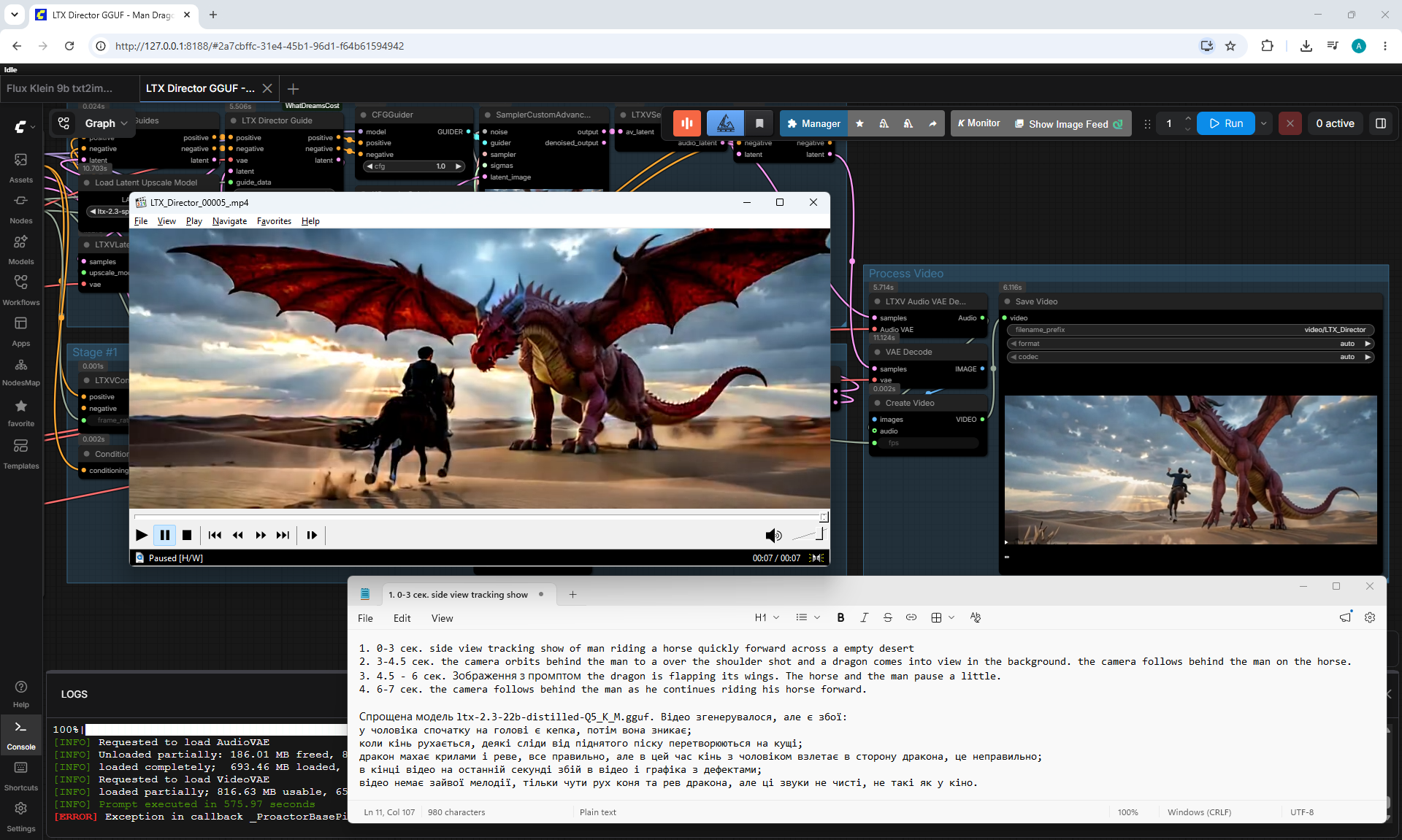
Task: Click the fast-forward button in the video player
Action: 261,535
